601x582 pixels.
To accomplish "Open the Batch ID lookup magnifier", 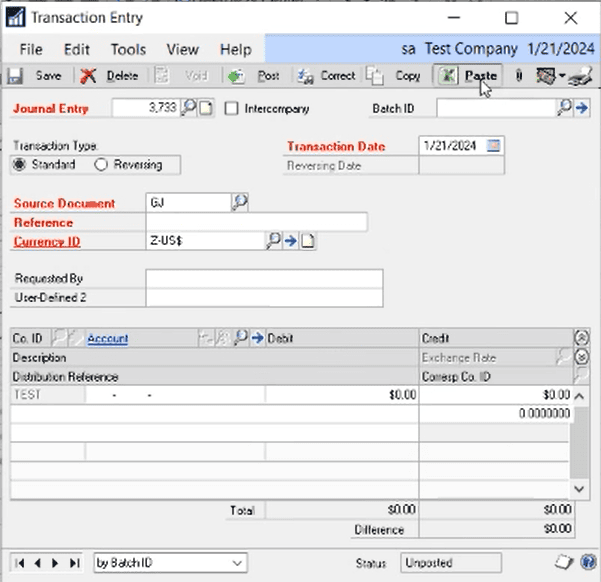I will [x=564, y=108].
